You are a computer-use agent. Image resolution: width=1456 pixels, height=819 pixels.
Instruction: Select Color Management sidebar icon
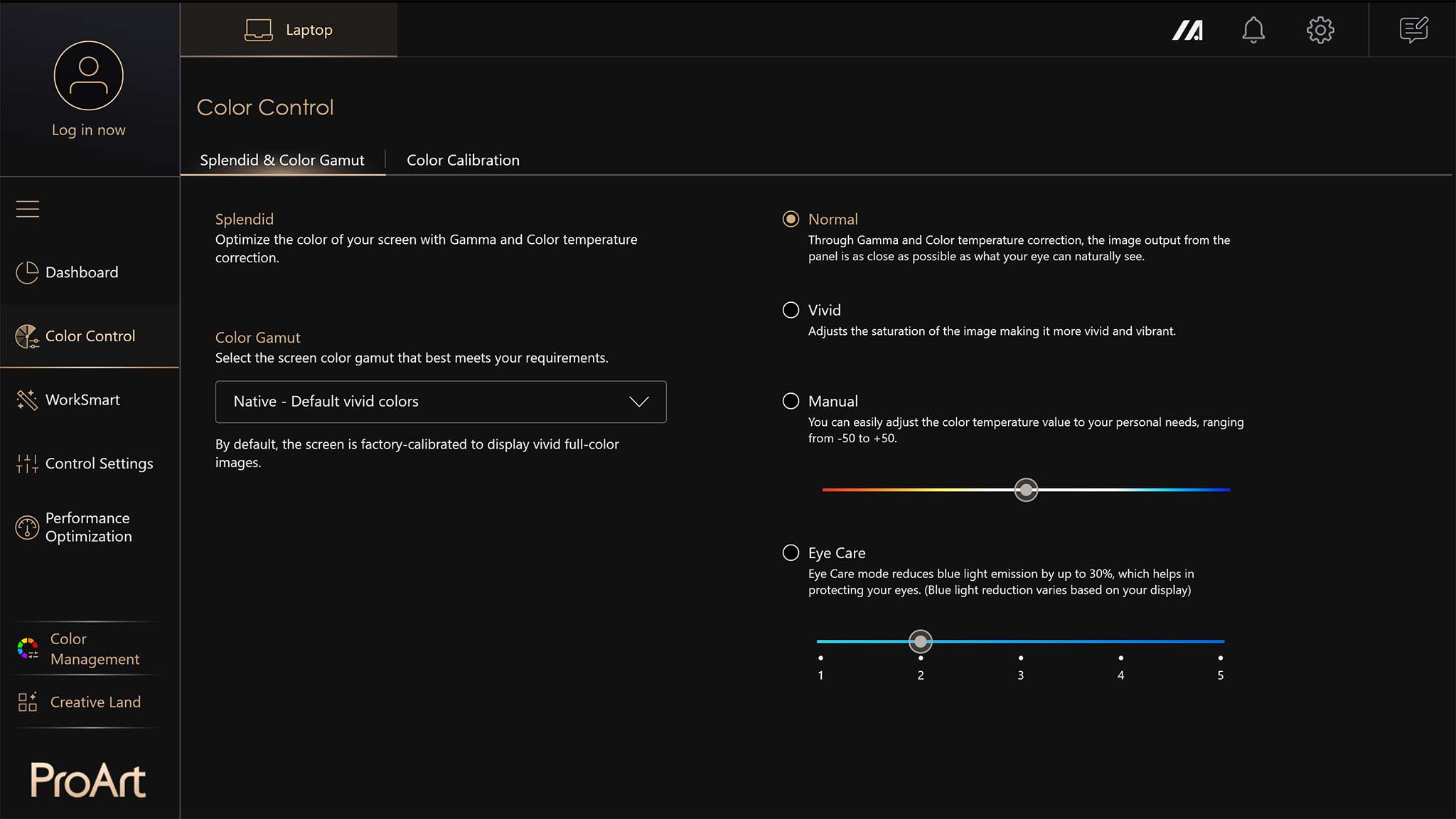point(26,648)
